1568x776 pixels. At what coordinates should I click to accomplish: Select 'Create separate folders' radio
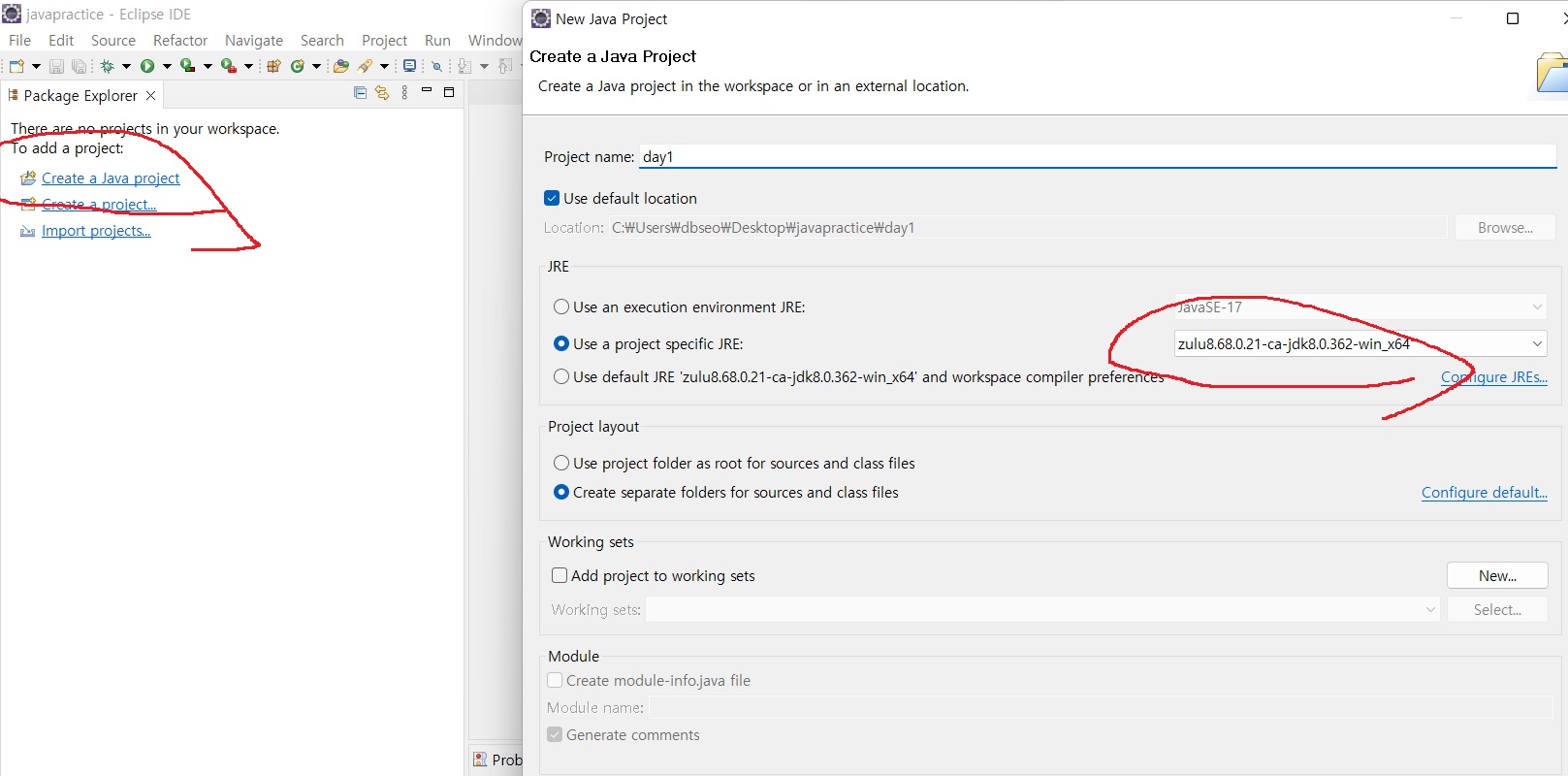(561, 492)
